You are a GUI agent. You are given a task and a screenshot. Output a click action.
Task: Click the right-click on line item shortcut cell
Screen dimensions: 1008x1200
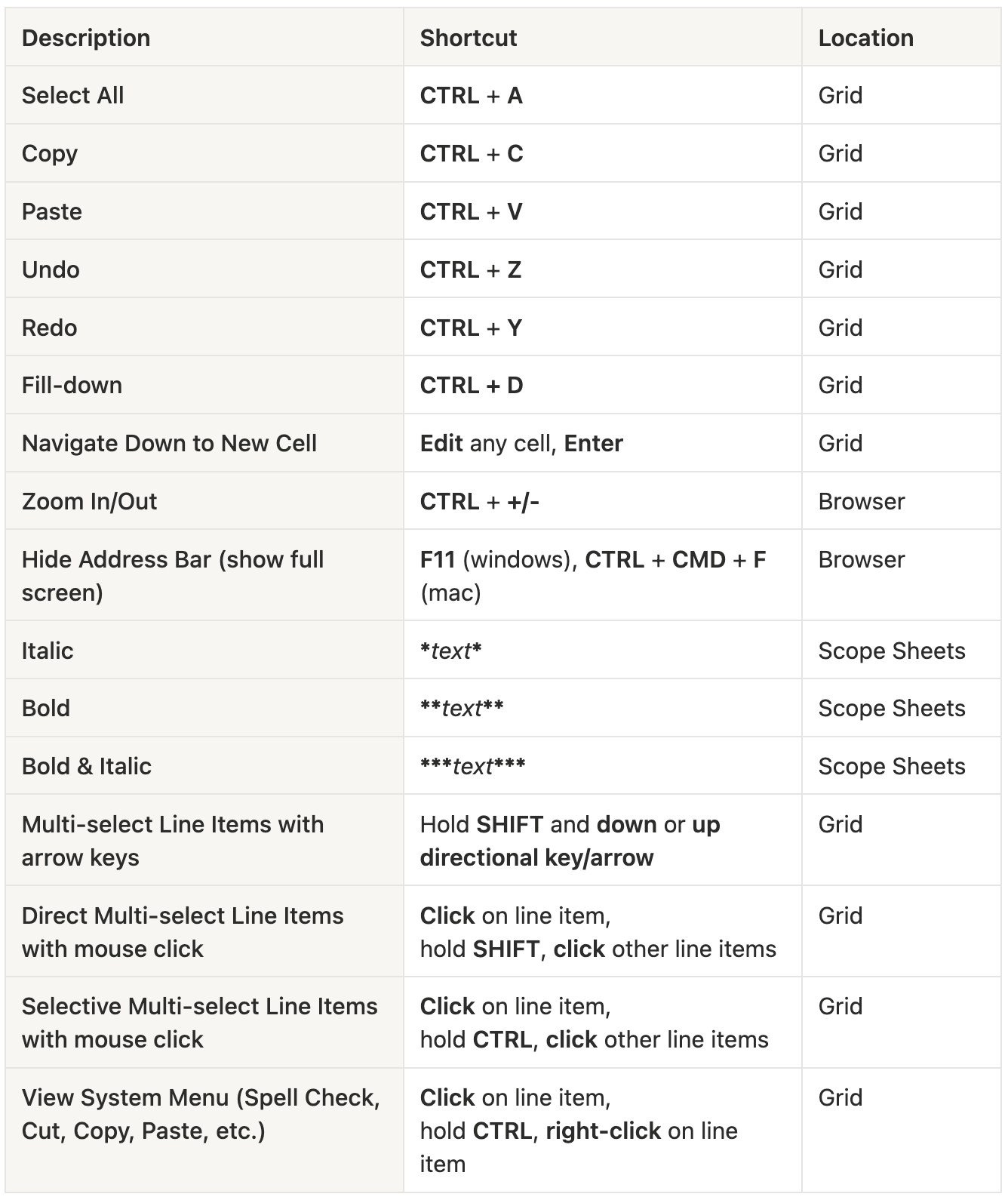[x=602, y=1131]
